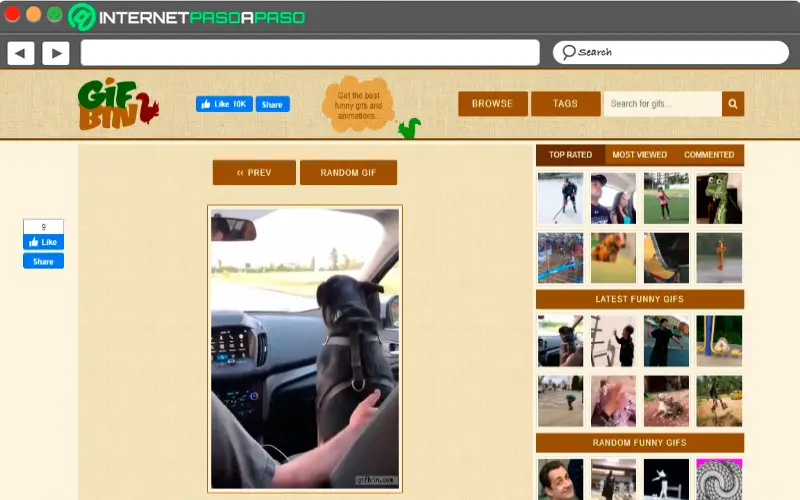The height and width of the screenshot is (500, 800).
Task: Click the green squirrel mascot icon
Action: coord(409,128)
